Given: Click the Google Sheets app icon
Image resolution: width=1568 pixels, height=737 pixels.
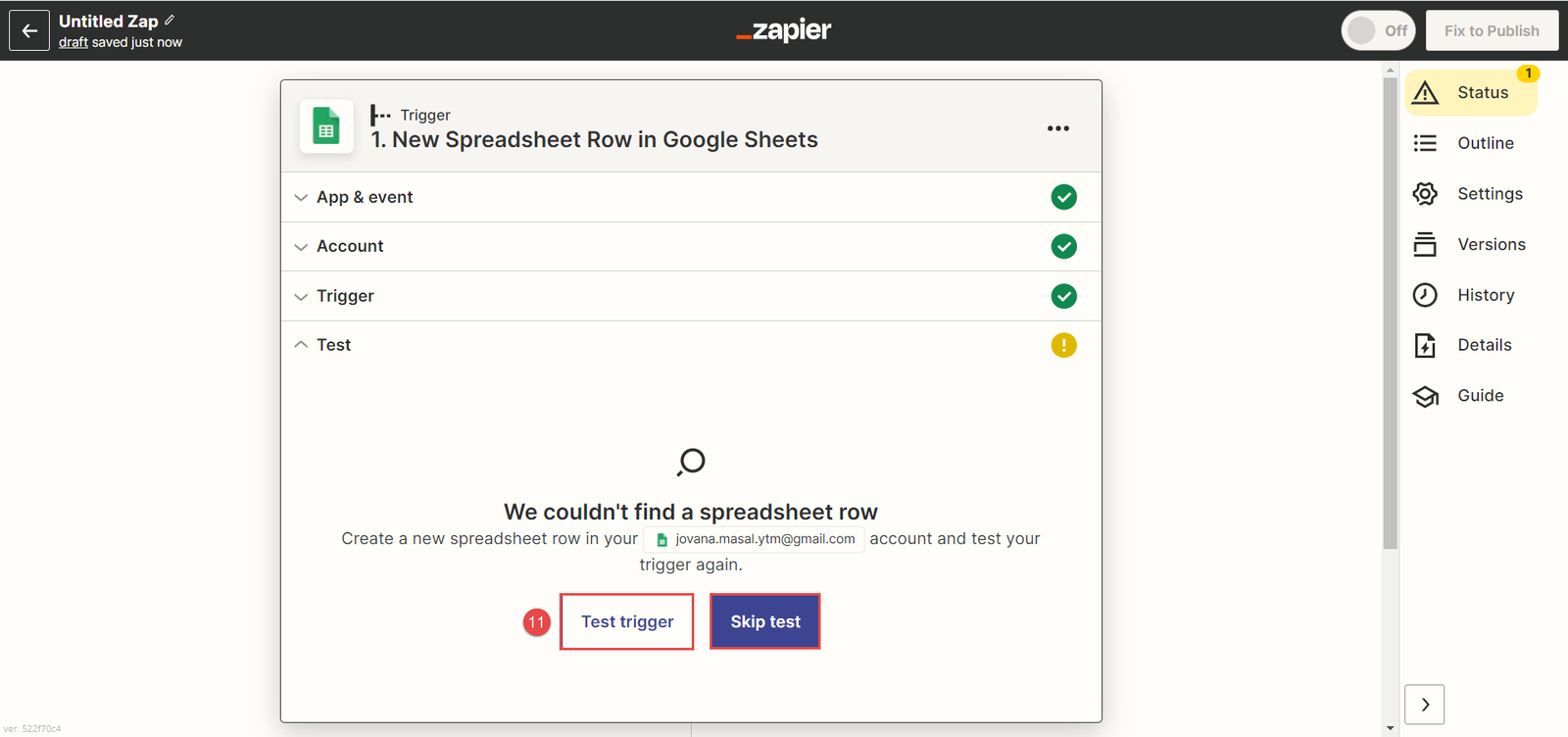Looking at the screenshot, I should coord(326,127).
